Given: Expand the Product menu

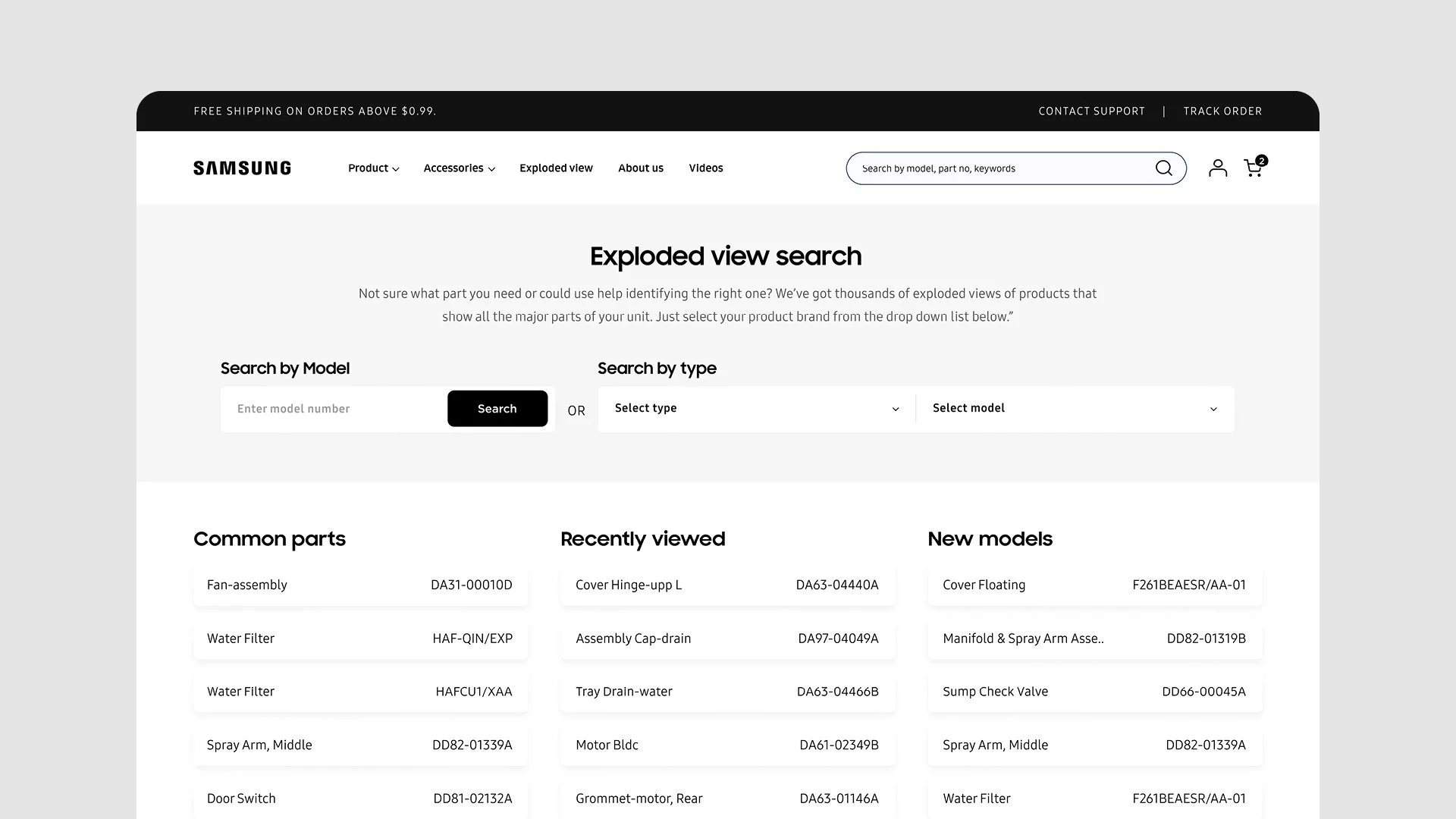Looking at the screenshot, I should (x=373, y=168).
